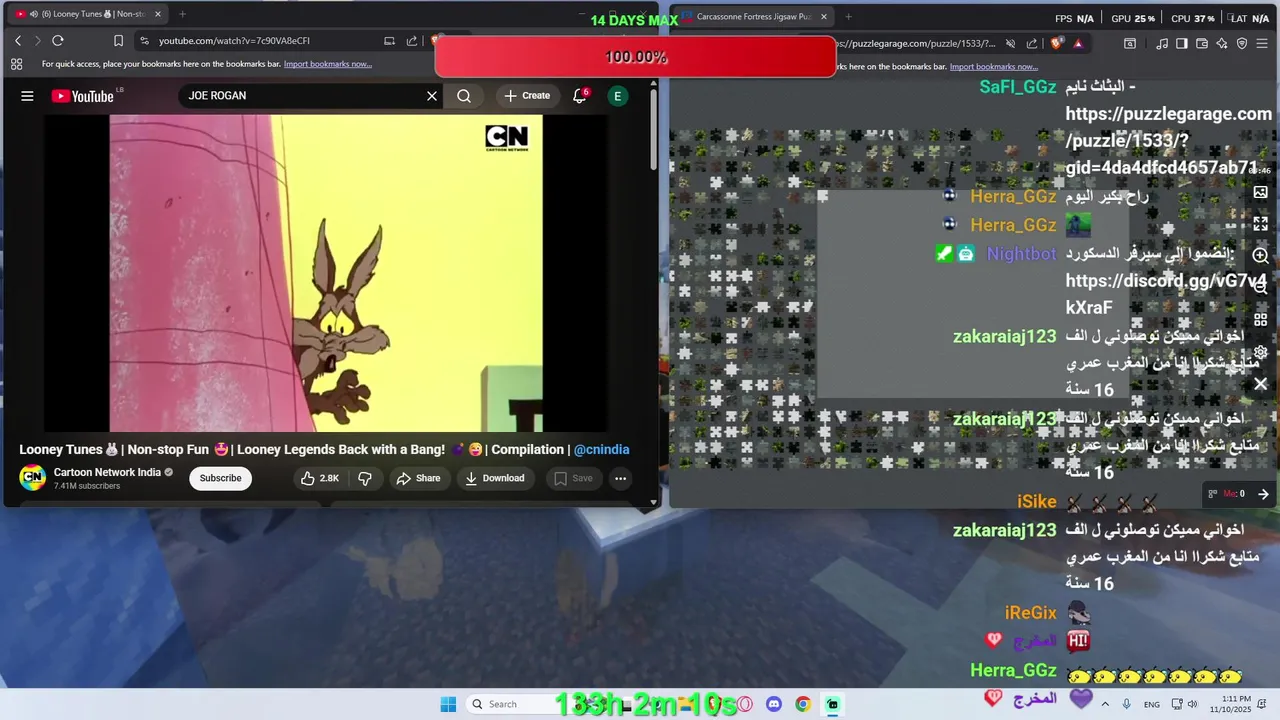The image size is (1280, 720).
Task: Open Discord from the taskbar
Action: (x=773, y=704)
